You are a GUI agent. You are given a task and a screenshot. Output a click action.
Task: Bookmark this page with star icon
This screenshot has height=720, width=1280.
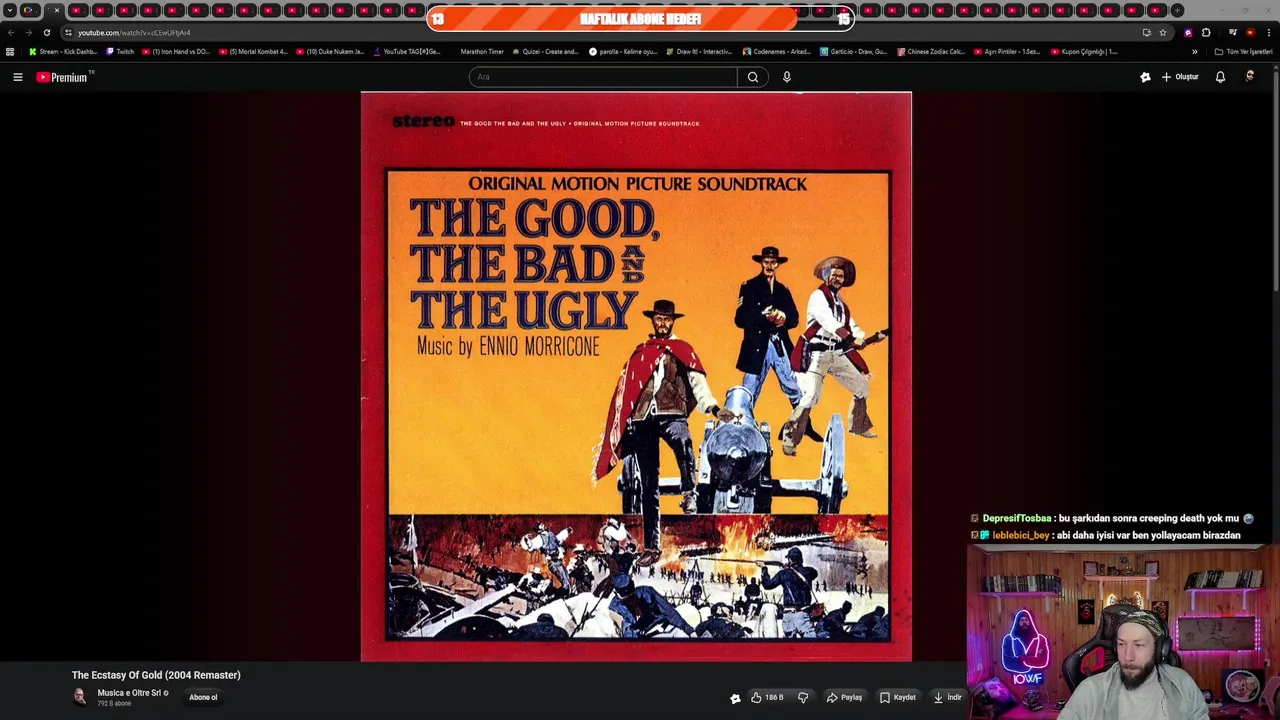coord(1162,32)
